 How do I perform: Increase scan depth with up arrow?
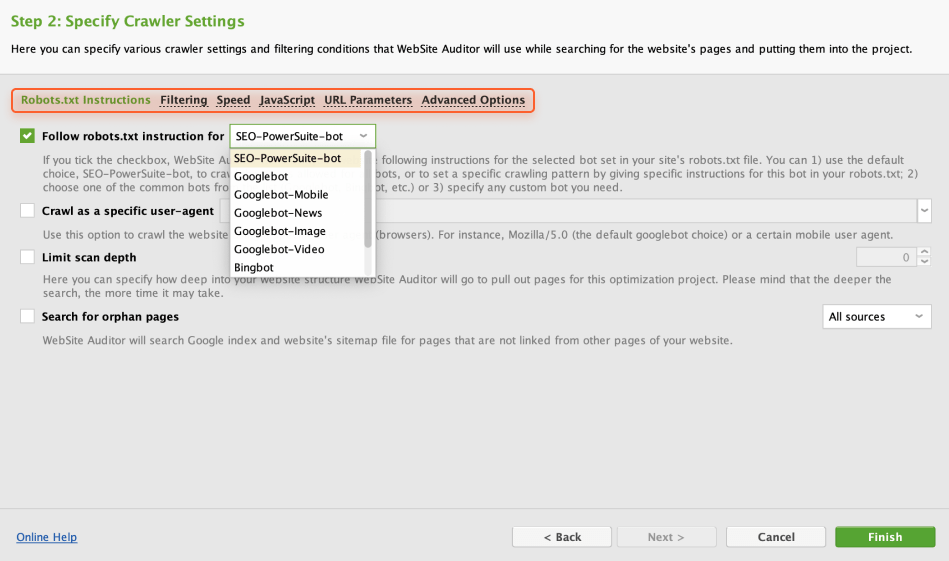point(924,252)
